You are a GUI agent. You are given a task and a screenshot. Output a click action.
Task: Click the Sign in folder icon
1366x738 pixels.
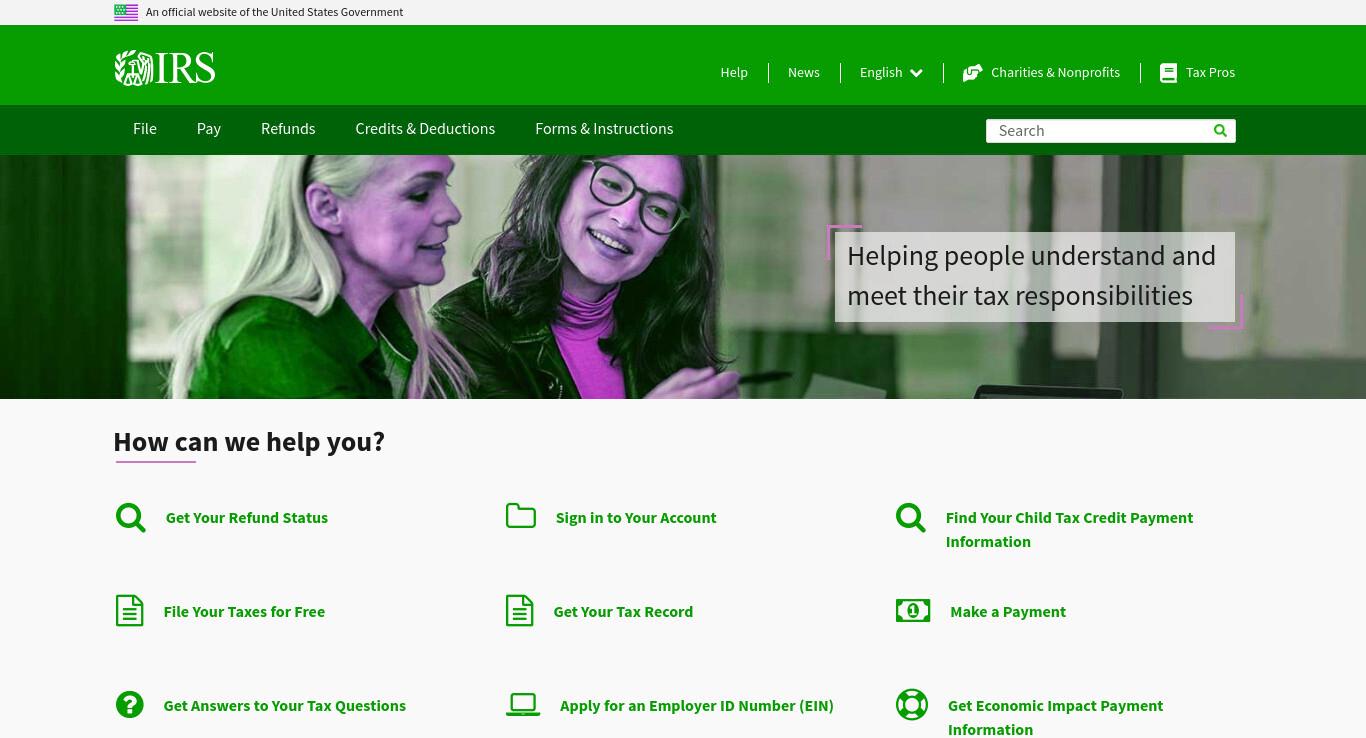tap(521, 516)
